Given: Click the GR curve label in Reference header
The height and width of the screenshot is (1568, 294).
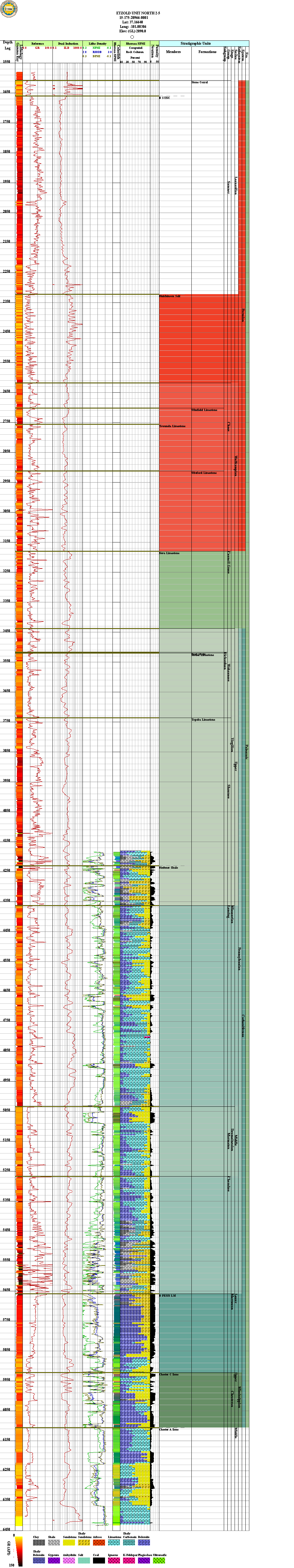Looking at the screenshot, I should 37,48.
